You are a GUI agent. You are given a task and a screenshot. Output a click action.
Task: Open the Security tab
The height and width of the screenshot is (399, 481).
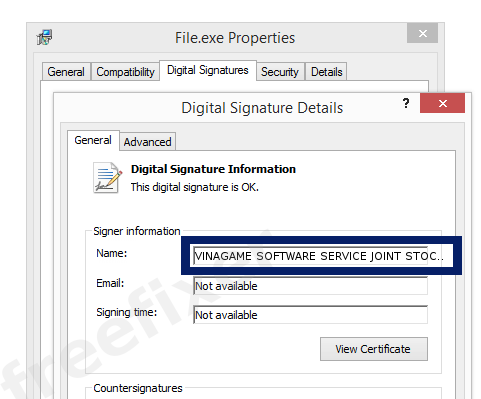[x=280, y=72]
